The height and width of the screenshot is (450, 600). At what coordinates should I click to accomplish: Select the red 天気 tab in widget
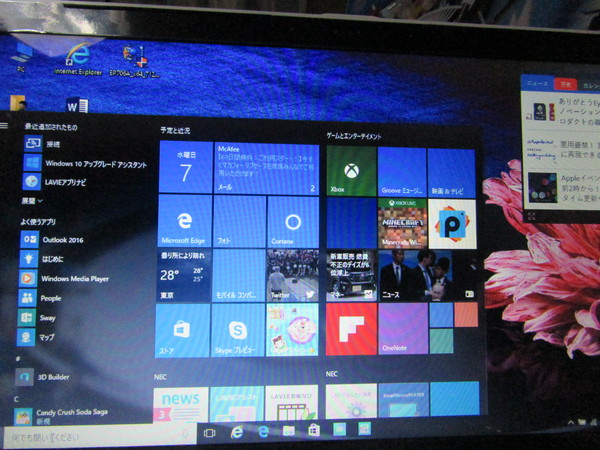pyautogui.click(x=566, y=84)
